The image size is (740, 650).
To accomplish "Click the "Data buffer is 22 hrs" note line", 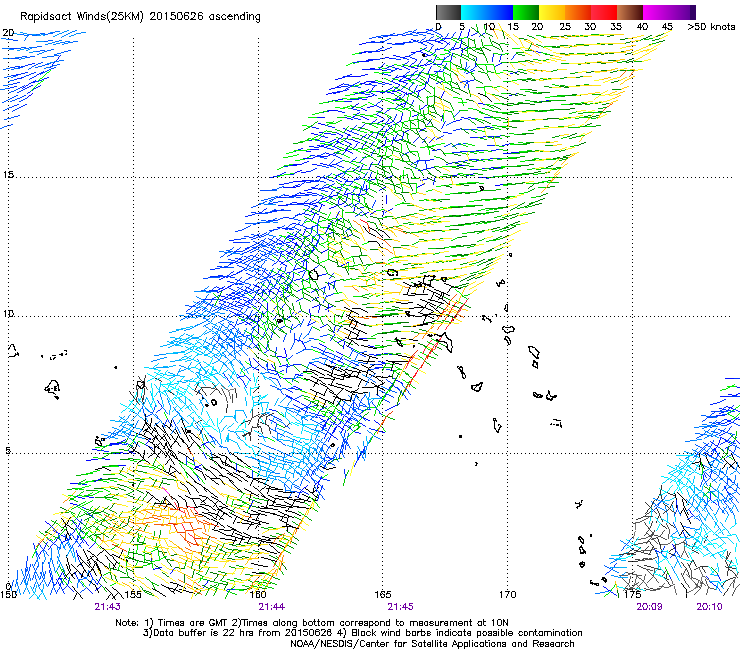I will click(x=362, y=633).
